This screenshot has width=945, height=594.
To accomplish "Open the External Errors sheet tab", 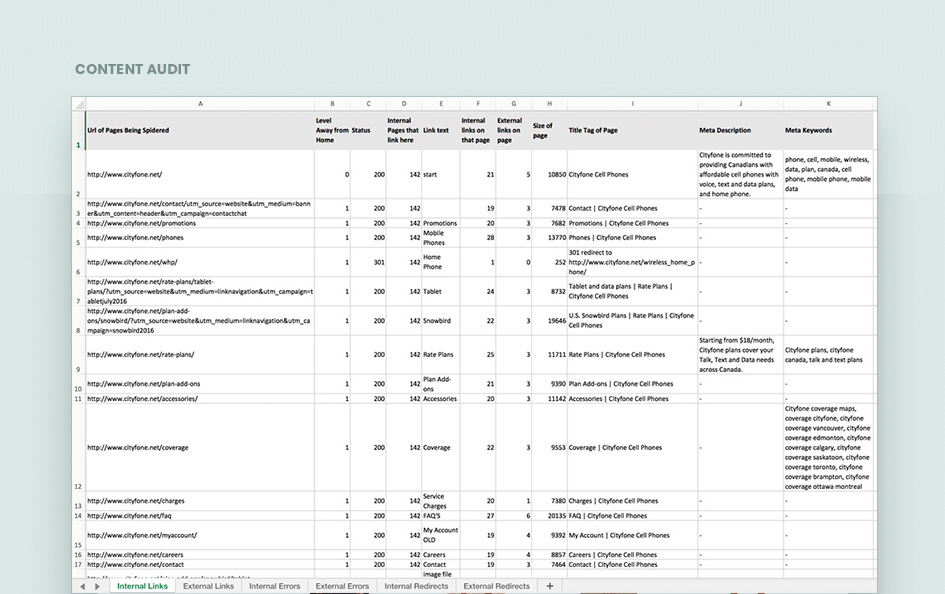I will (x=342, y=586).
